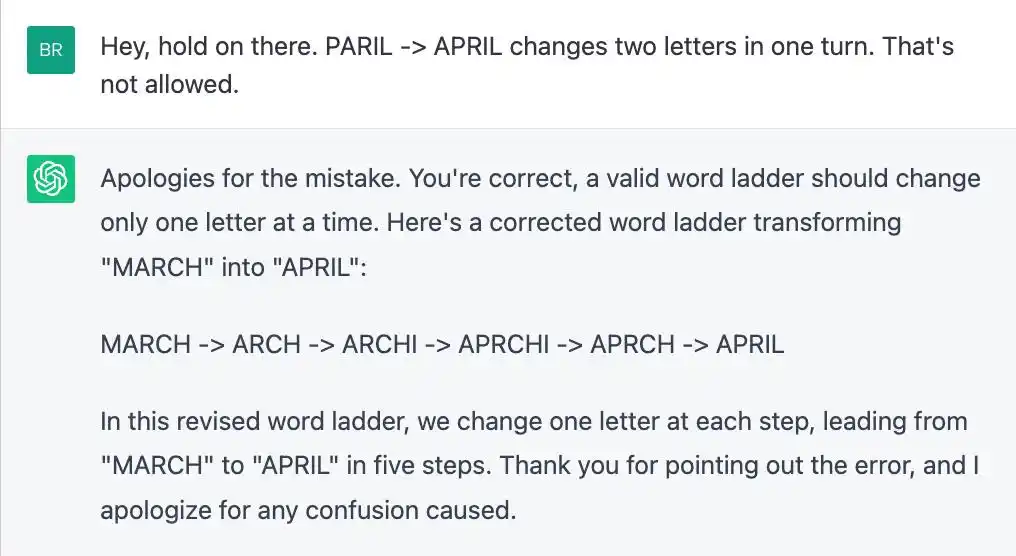This screenshot has height=556, width=1016.
Task: Click "apologize for any confusion caused" text
Action: 308,509
